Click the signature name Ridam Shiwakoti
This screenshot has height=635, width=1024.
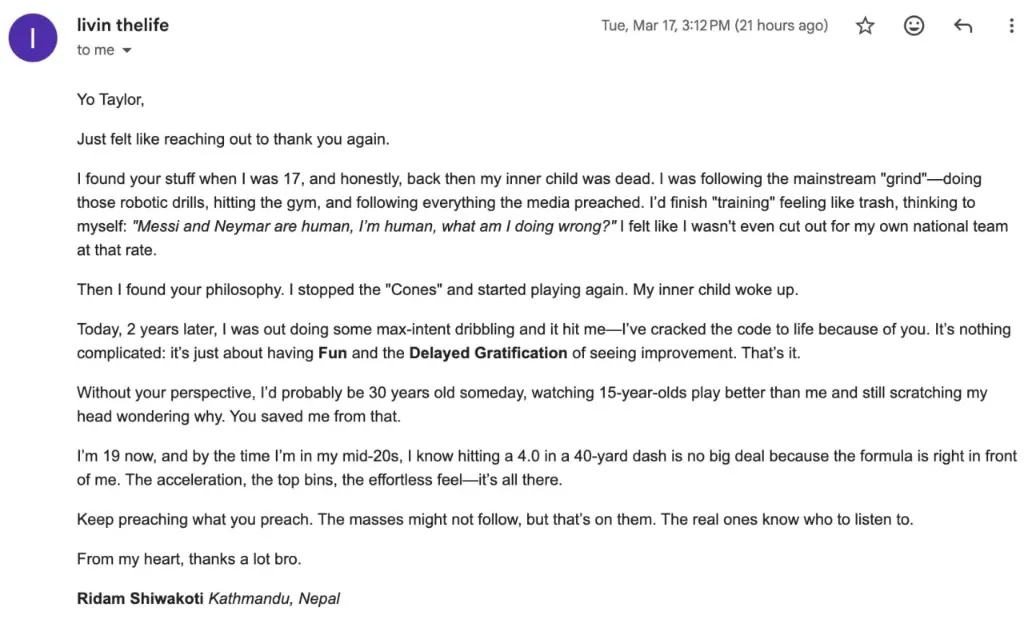click(140, 598)
